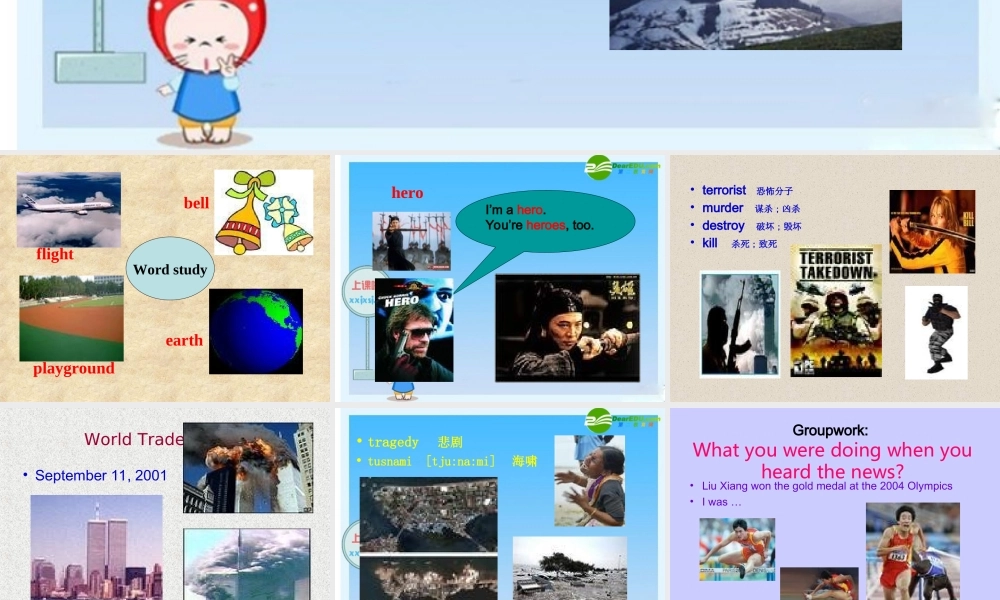Open the Groupwork slide thumbnail

pyautogui.click(x=835, y=504)
